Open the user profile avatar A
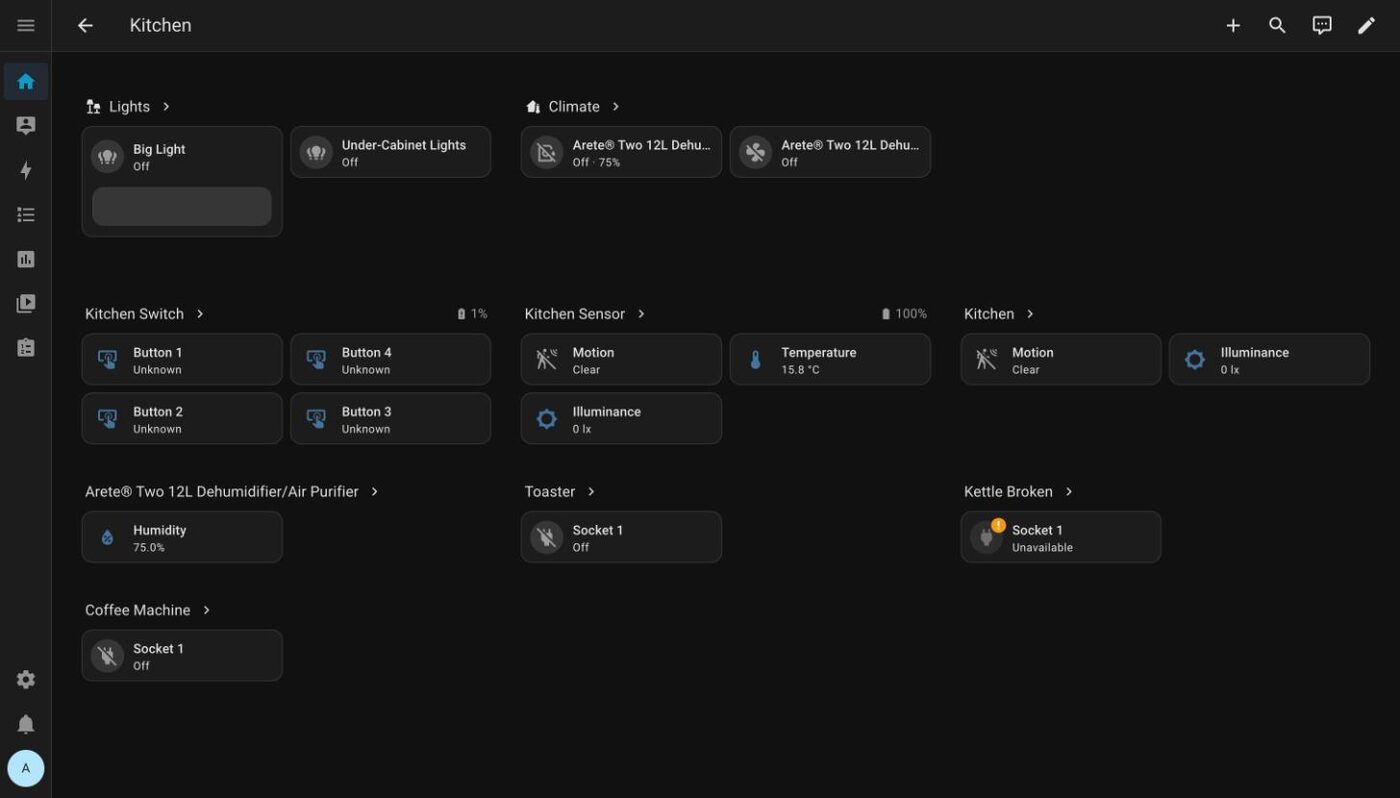The width and height of the screenshot is (1400, 798). [26, 769]
